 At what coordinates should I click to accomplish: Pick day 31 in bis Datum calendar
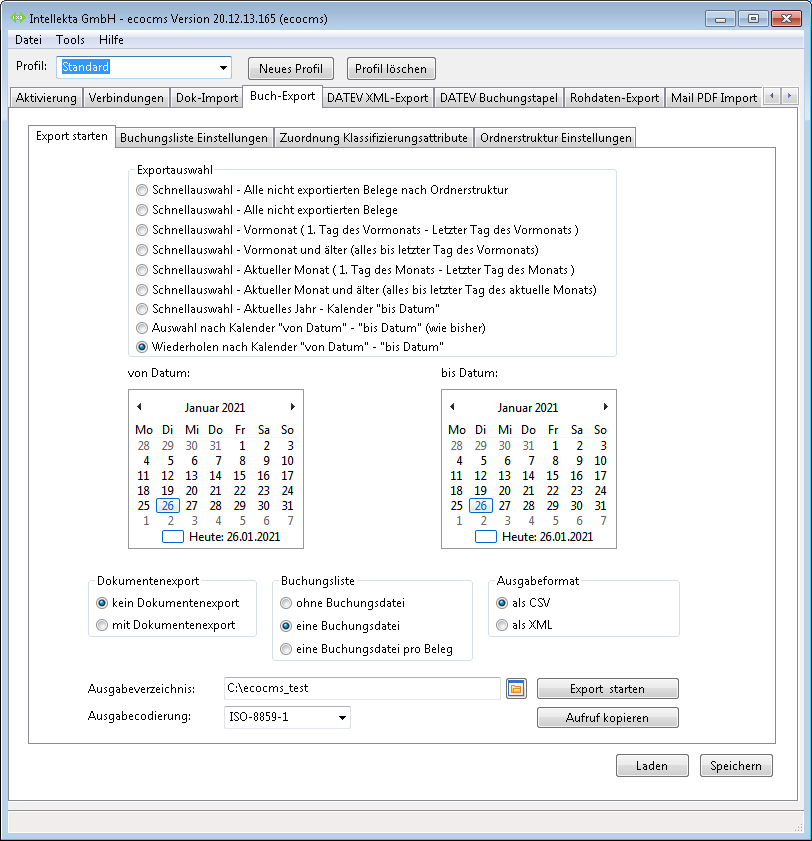(x=600, y=506)
